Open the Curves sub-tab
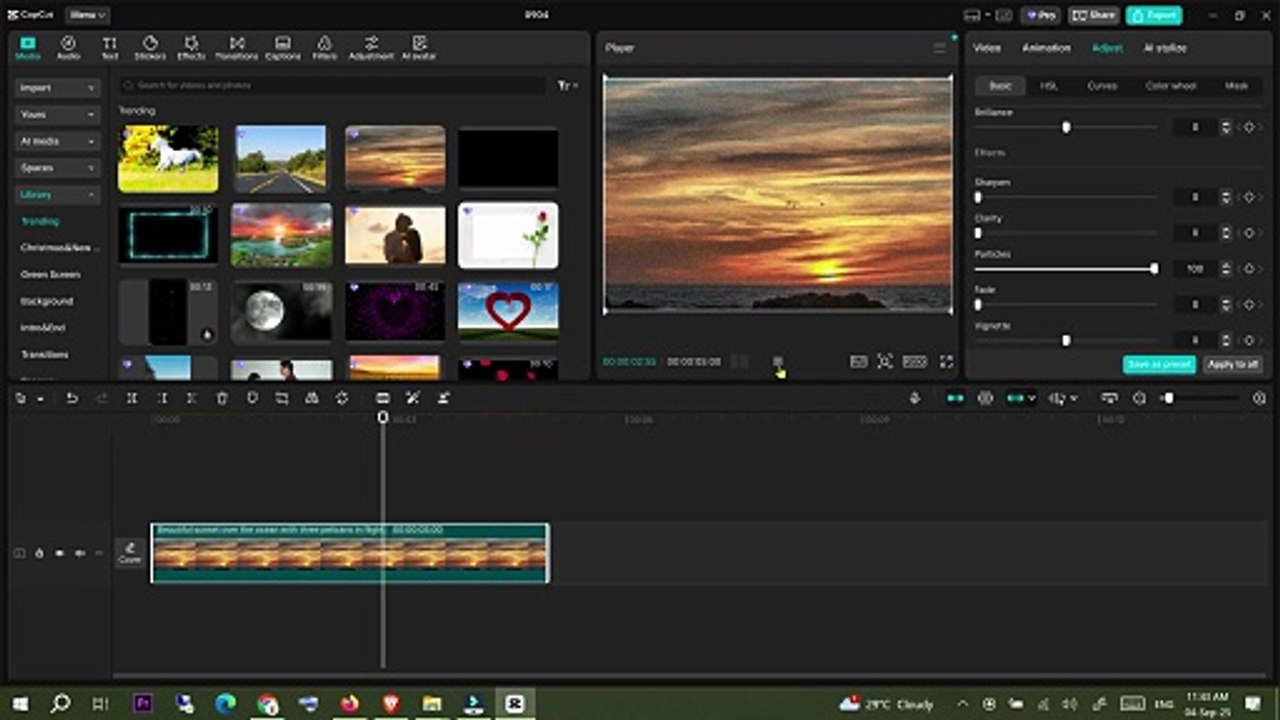 click(1102, 86)
